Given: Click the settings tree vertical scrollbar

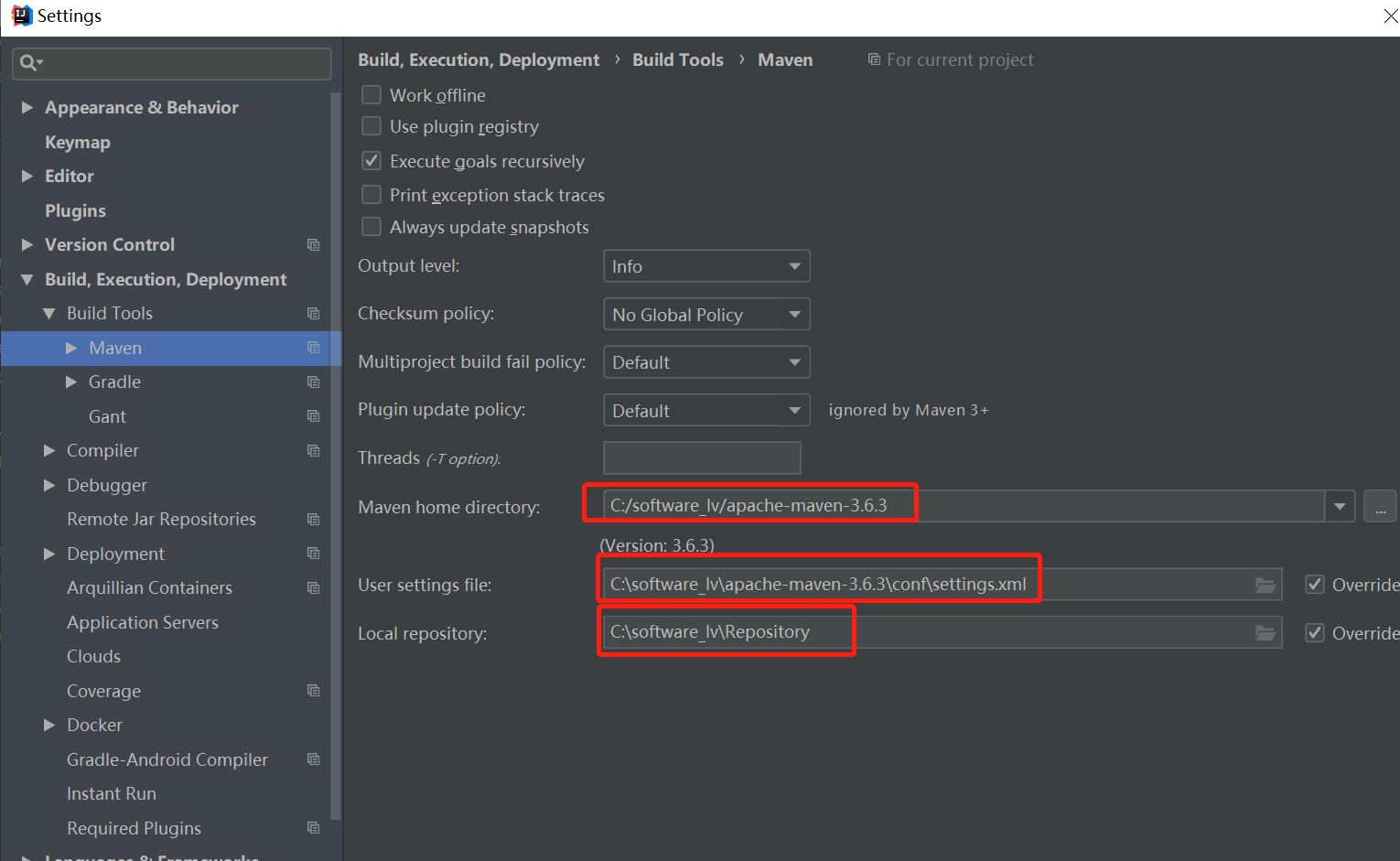Looking at the screenshot, I should (x=336, y=457).
